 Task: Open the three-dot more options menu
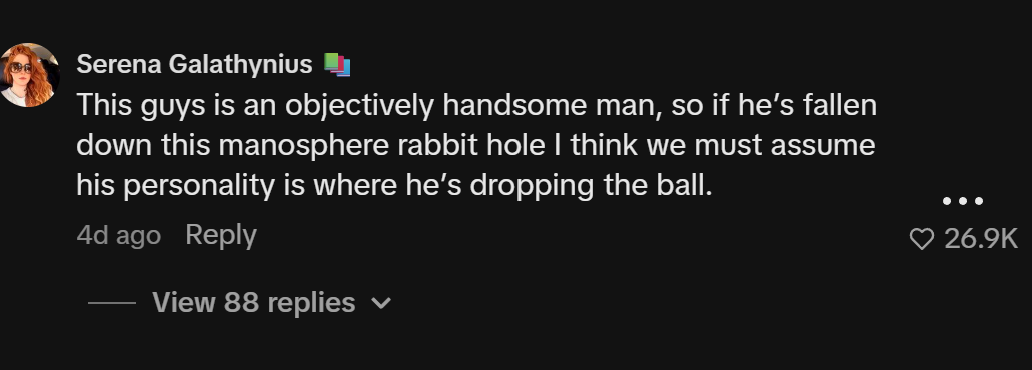963,201
